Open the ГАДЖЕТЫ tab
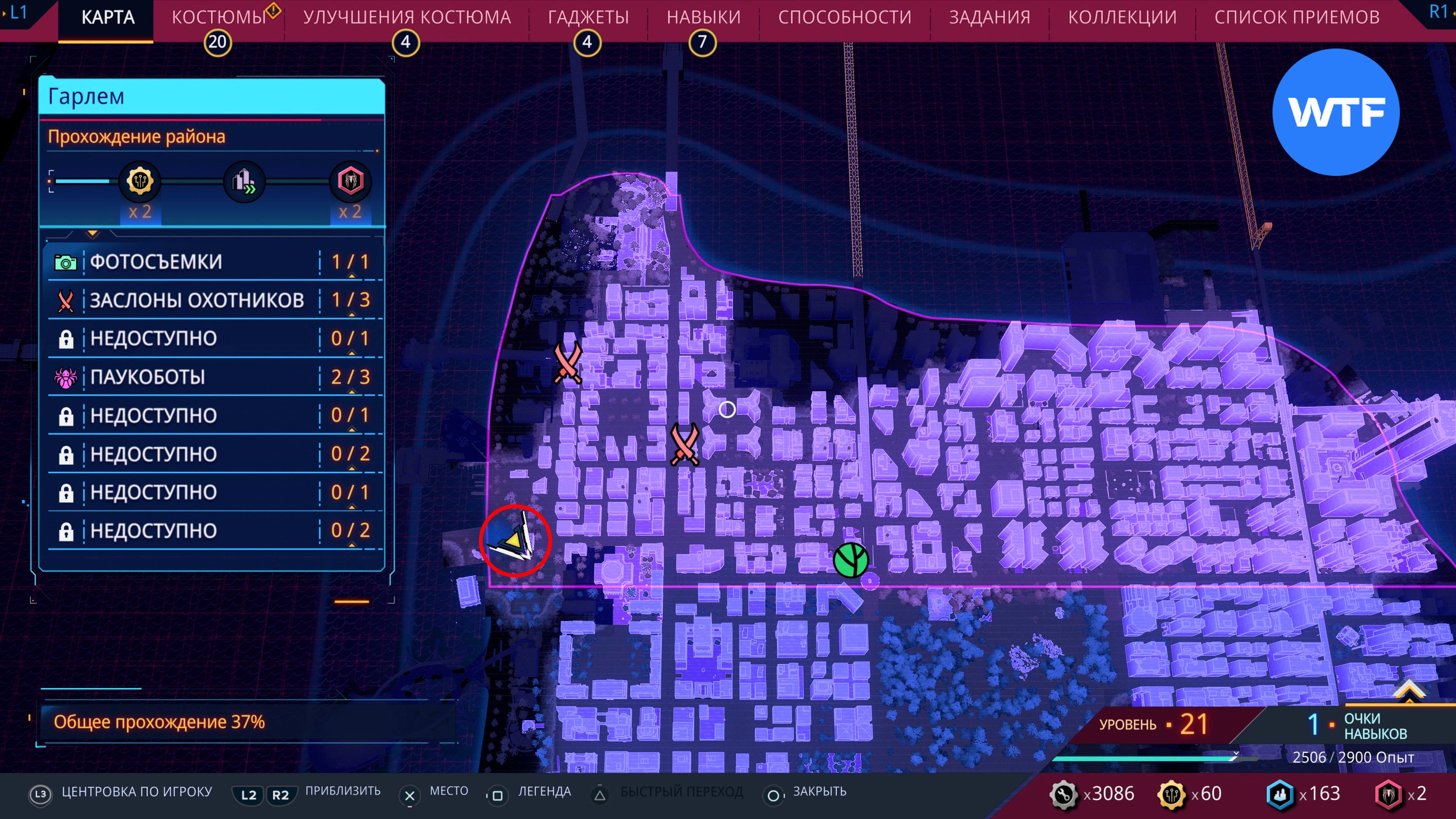 [x=588, y=17]
